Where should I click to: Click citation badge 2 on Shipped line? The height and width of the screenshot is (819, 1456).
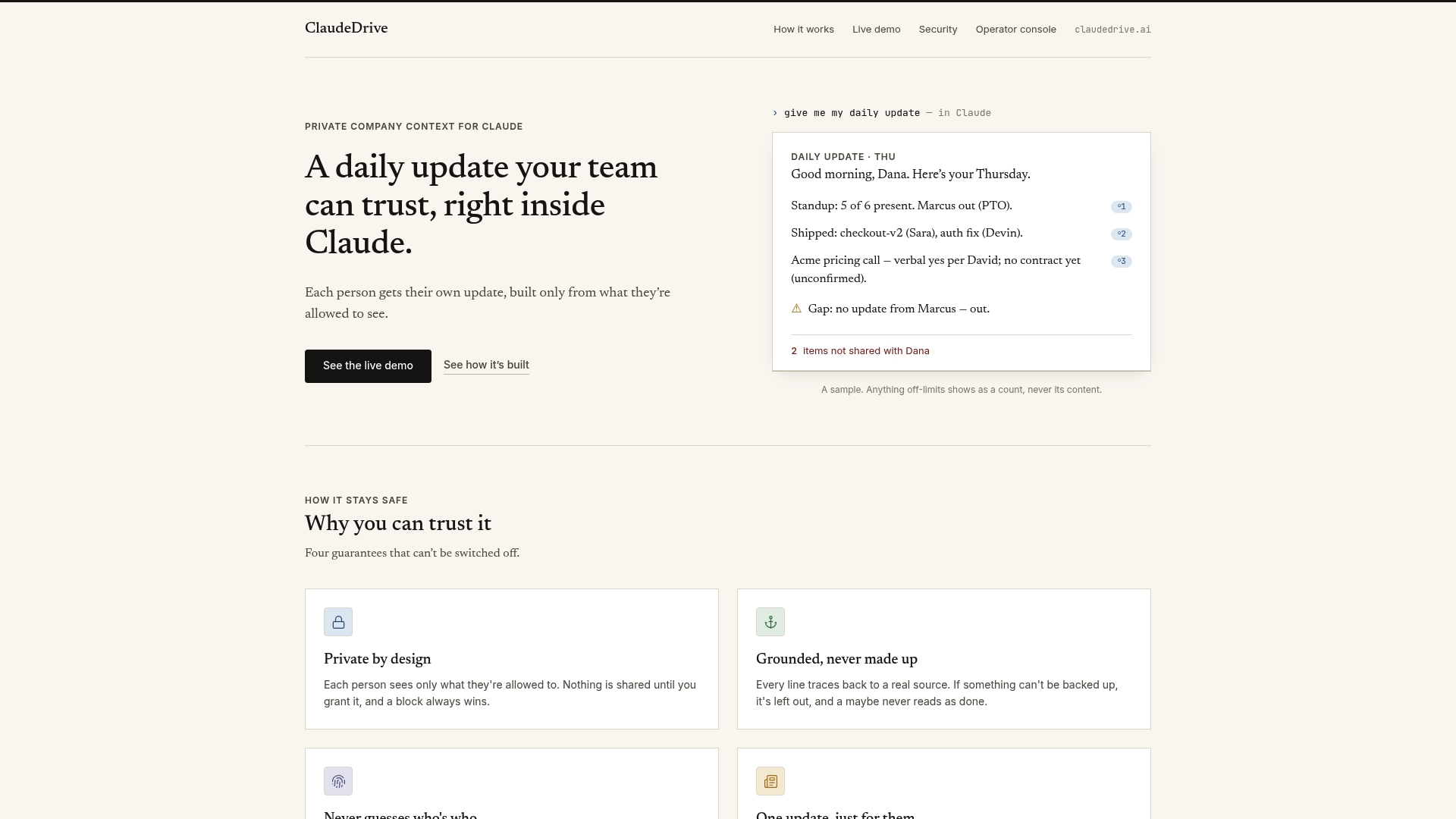tap(1122, 234)
